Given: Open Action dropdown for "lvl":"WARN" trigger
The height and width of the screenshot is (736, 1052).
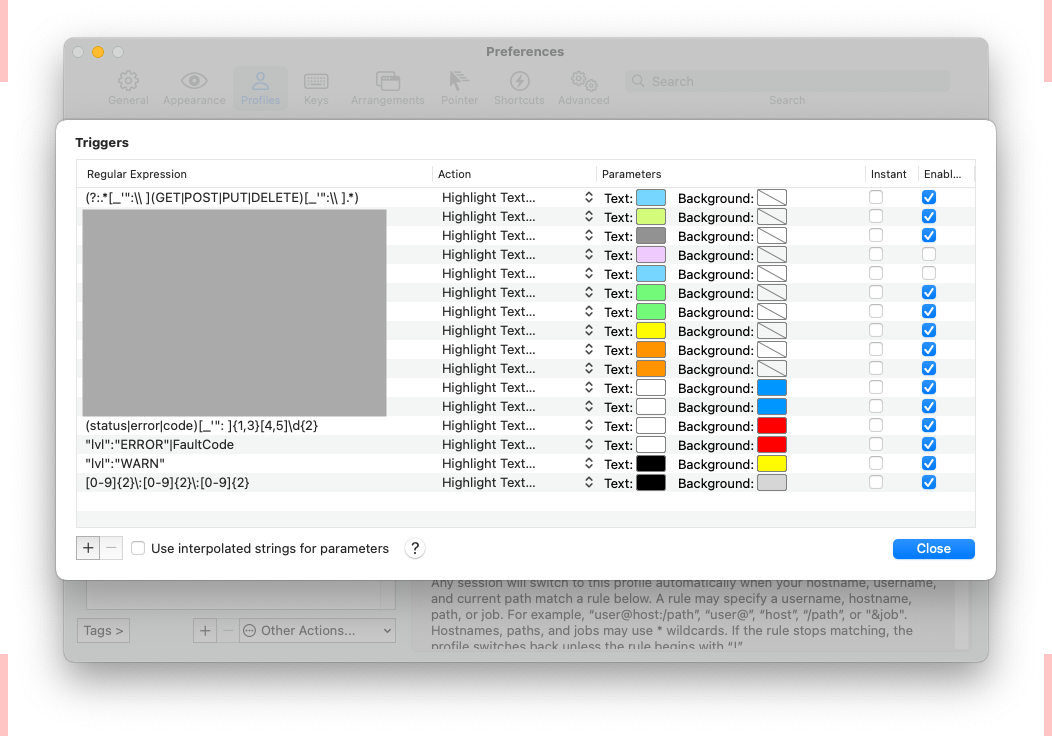Looking at the screenshot, I should [x=517, y=464].
